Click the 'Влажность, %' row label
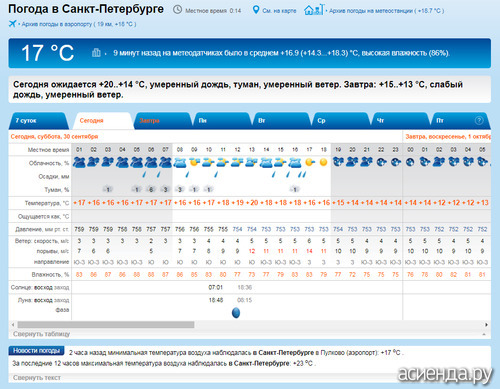 coord(50,275)
